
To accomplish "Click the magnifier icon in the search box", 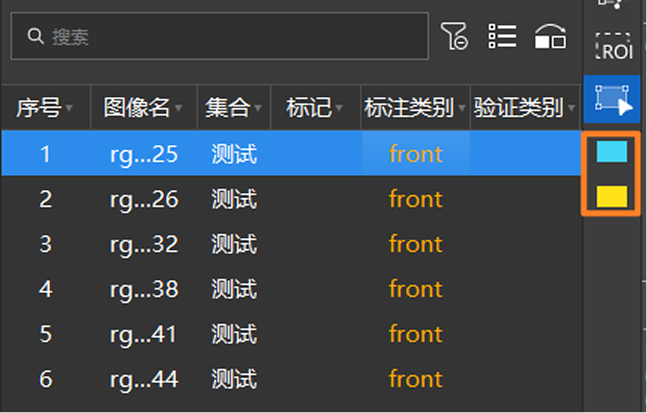I will [35, 36].
